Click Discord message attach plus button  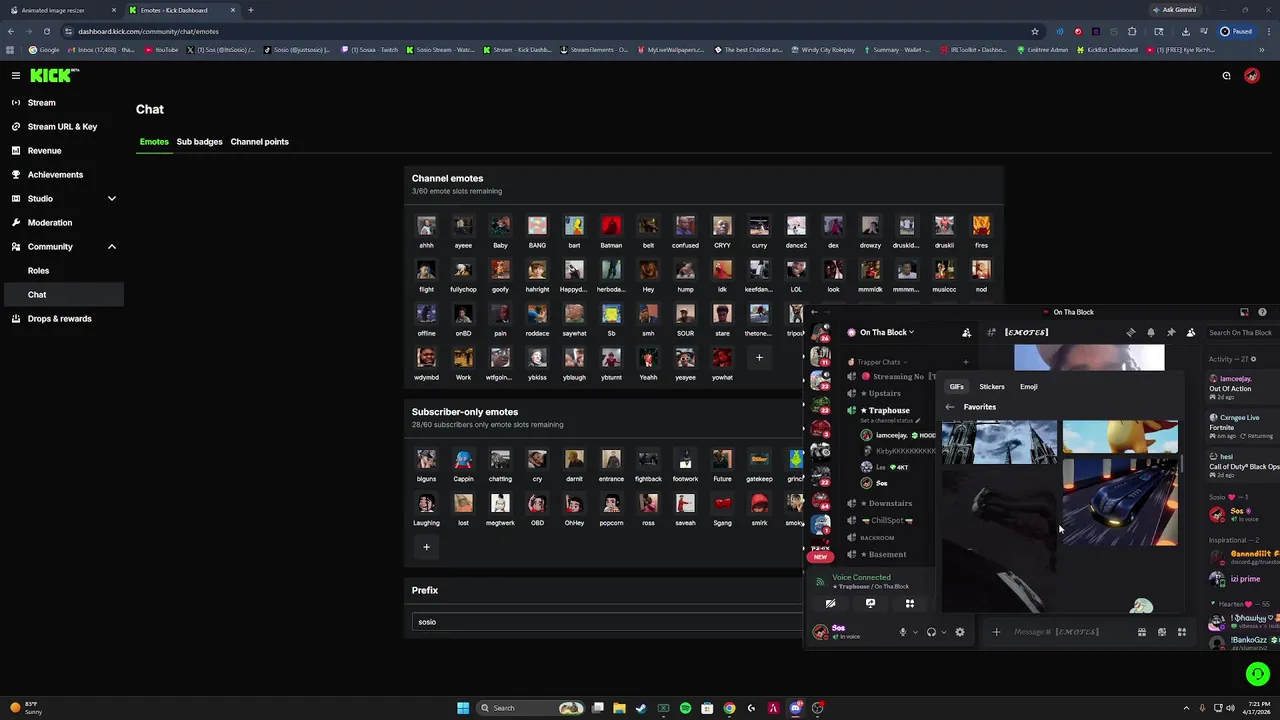(x=996, y=632)
